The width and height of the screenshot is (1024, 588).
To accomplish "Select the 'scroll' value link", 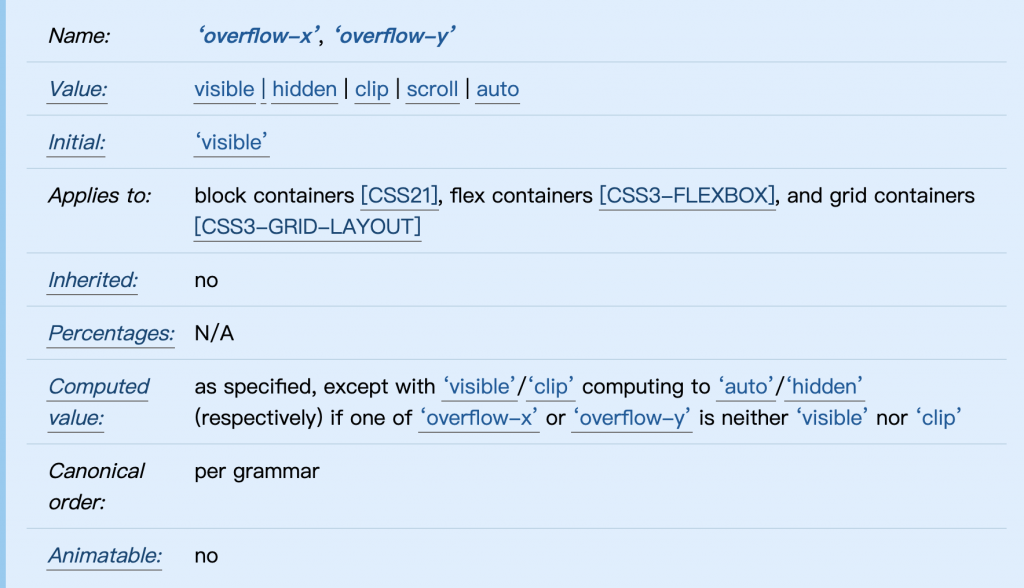I will pos(432,90).
